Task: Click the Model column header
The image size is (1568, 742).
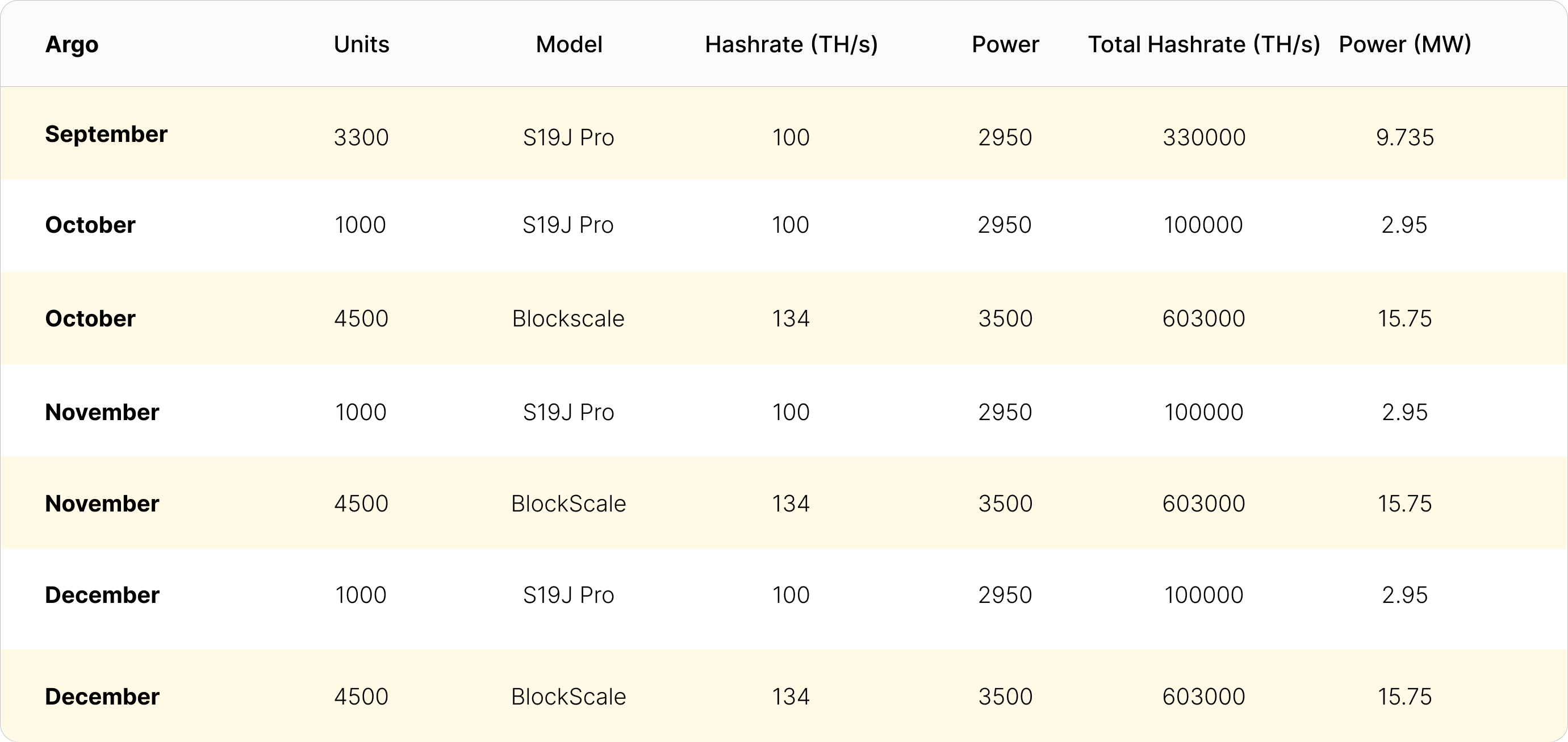Action: 568,44
